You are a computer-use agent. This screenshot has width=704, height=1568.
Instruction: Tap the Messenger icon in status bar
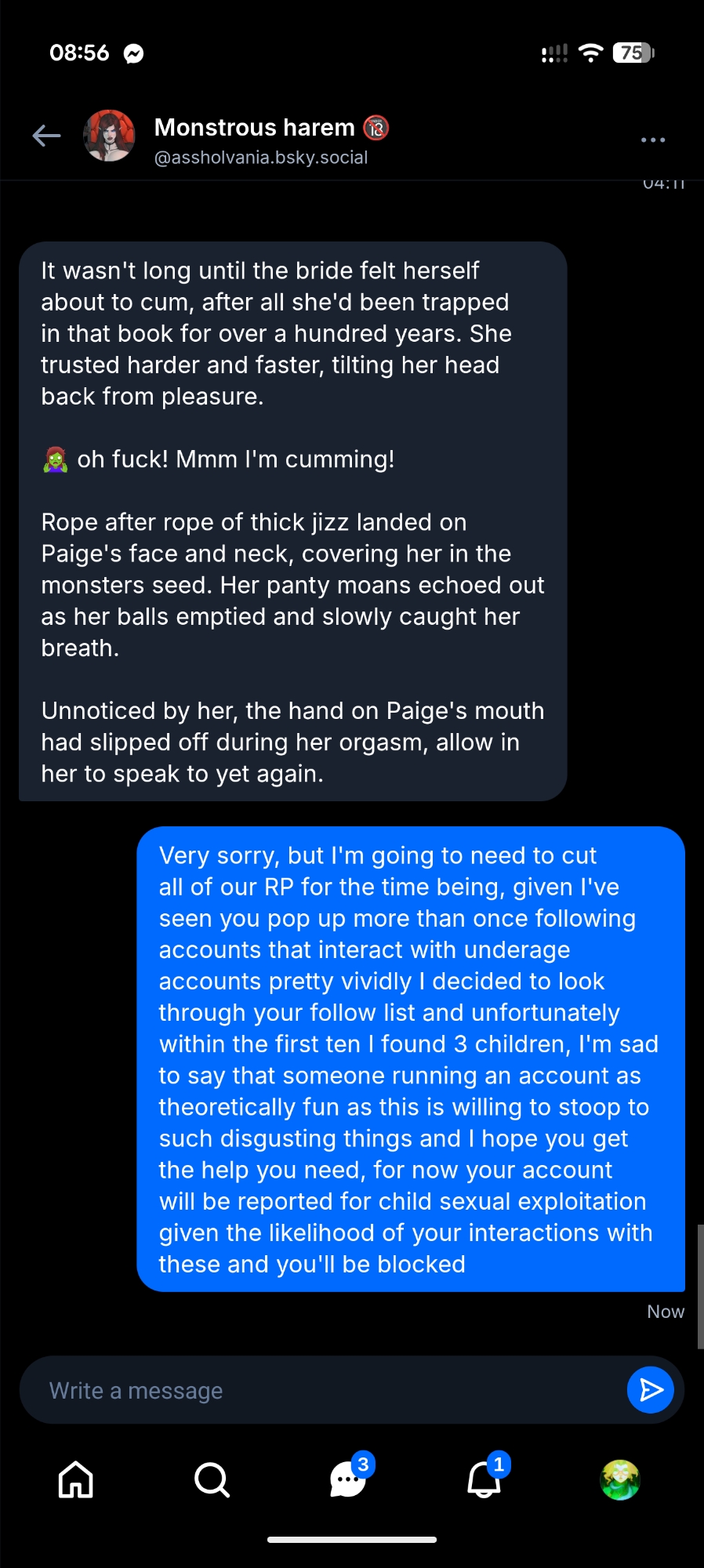[134, 53]
